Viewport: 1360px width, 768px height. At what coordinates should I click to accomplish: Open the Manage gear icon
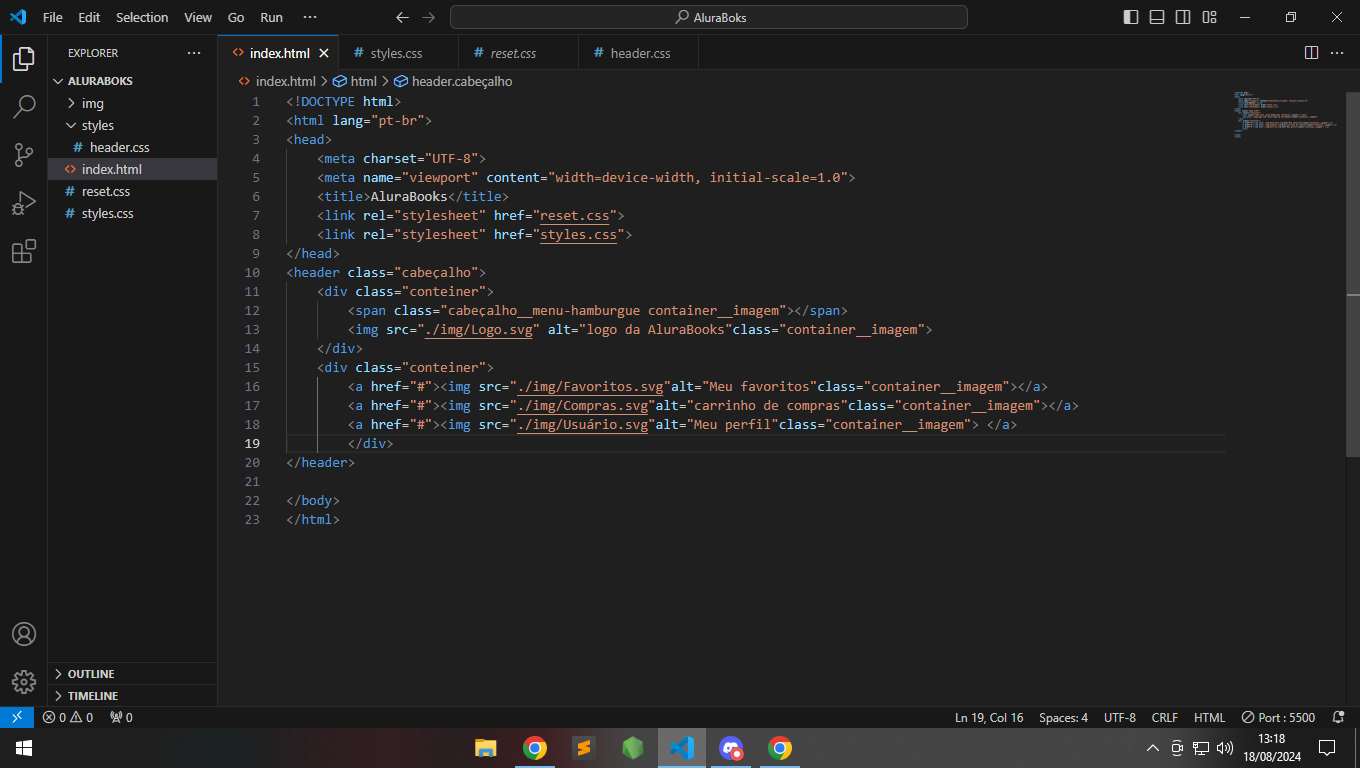point(24,682)
